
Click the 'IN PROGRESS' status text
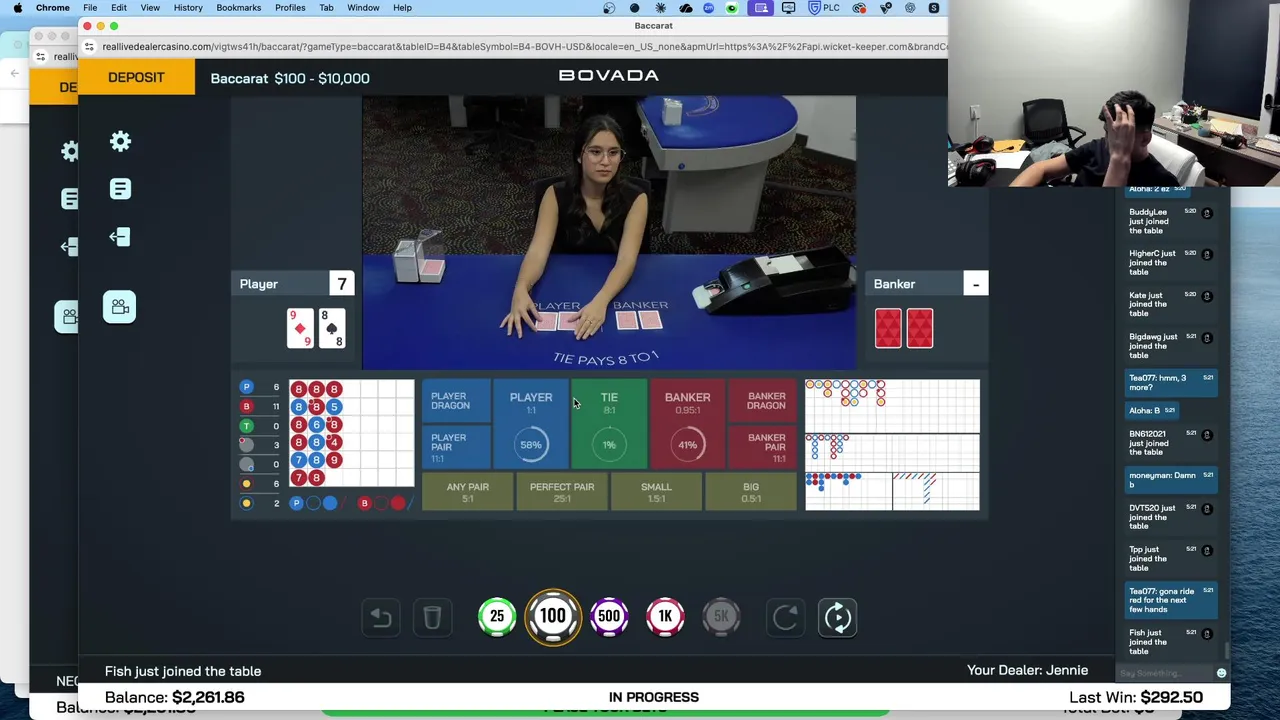click(654, 697)
